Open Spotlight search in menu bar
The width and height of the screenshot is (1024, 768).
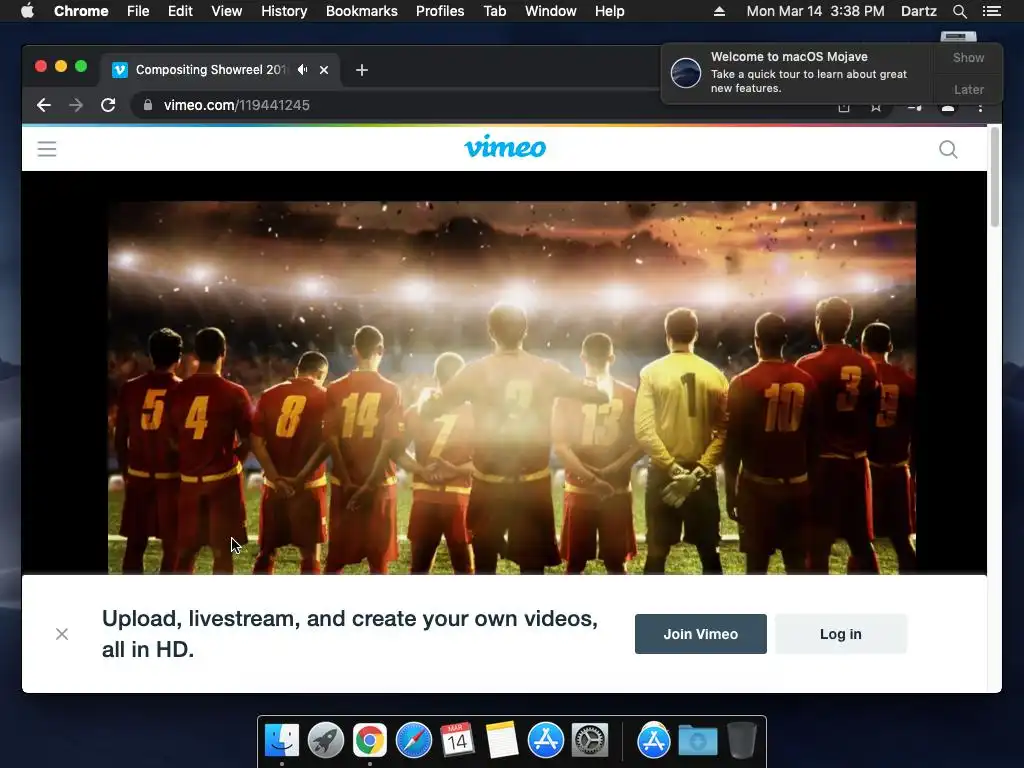[x=959, y=11]
